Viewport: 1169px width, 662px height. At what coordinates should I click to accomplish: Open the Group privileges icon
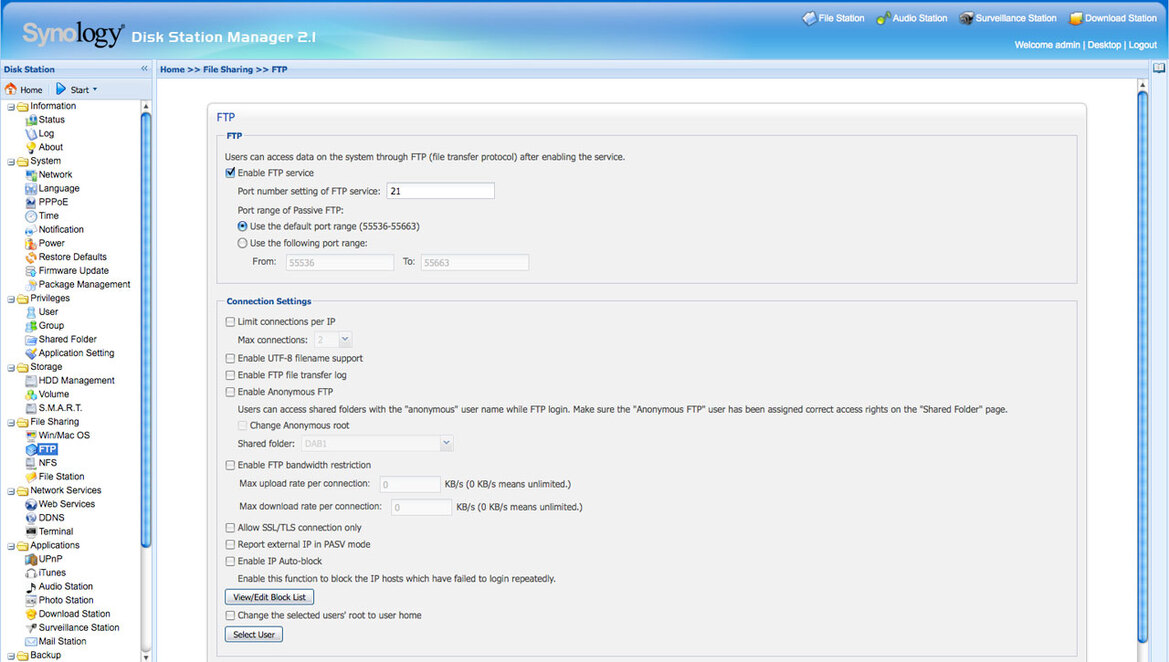(31, 326)
